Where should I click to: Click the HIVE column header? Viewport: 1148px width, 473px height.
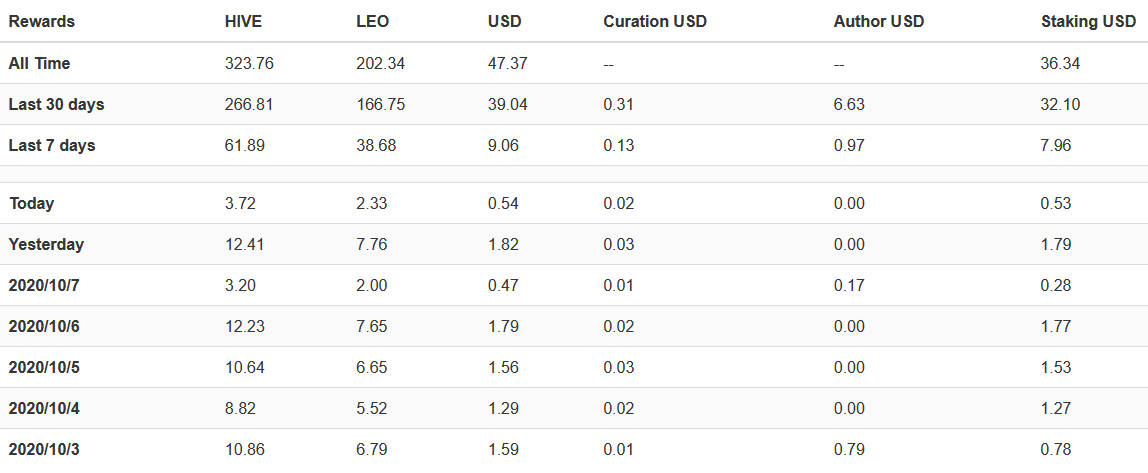click(243, 22)
